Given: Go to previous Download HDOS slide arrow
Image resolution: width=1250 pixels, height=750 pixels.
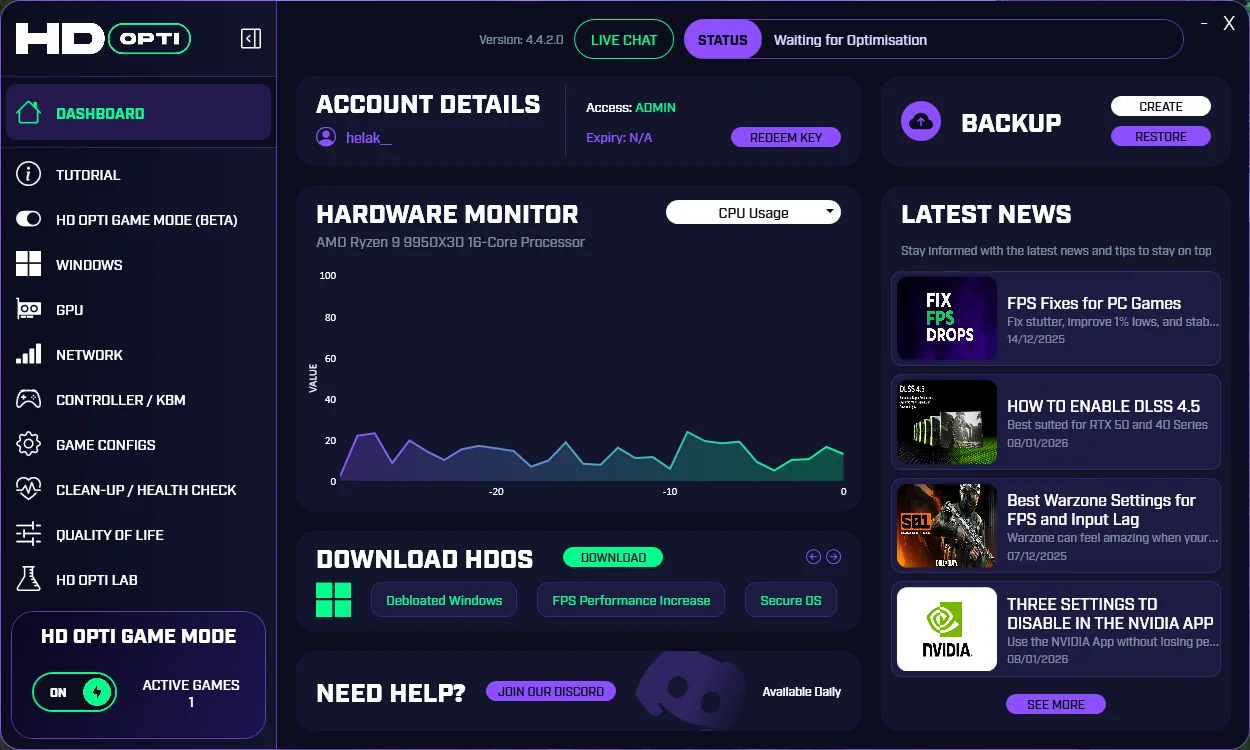Looking at the screenshot, I should click(x=813, y=557).
